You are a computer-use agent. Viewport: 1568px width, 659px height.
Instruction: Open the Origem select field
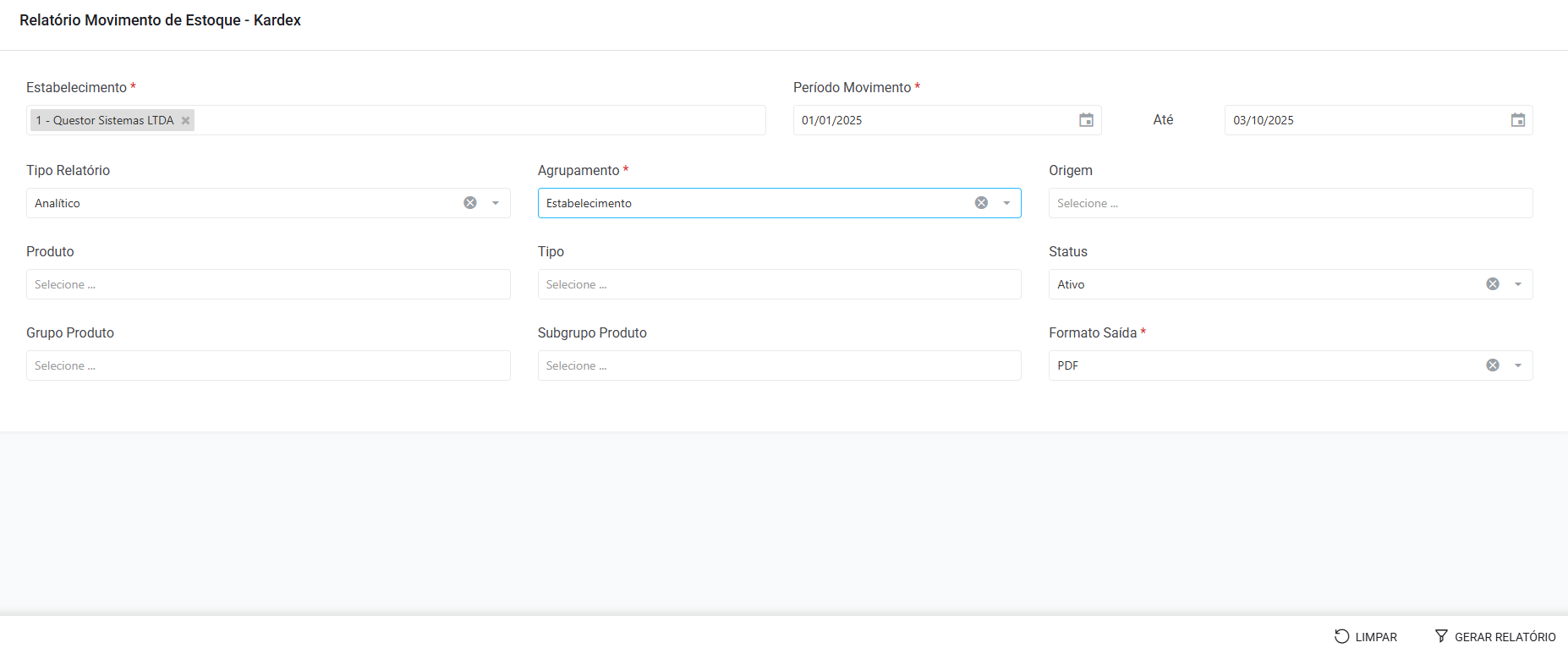pyautogui.click(x=1290, y=203)
